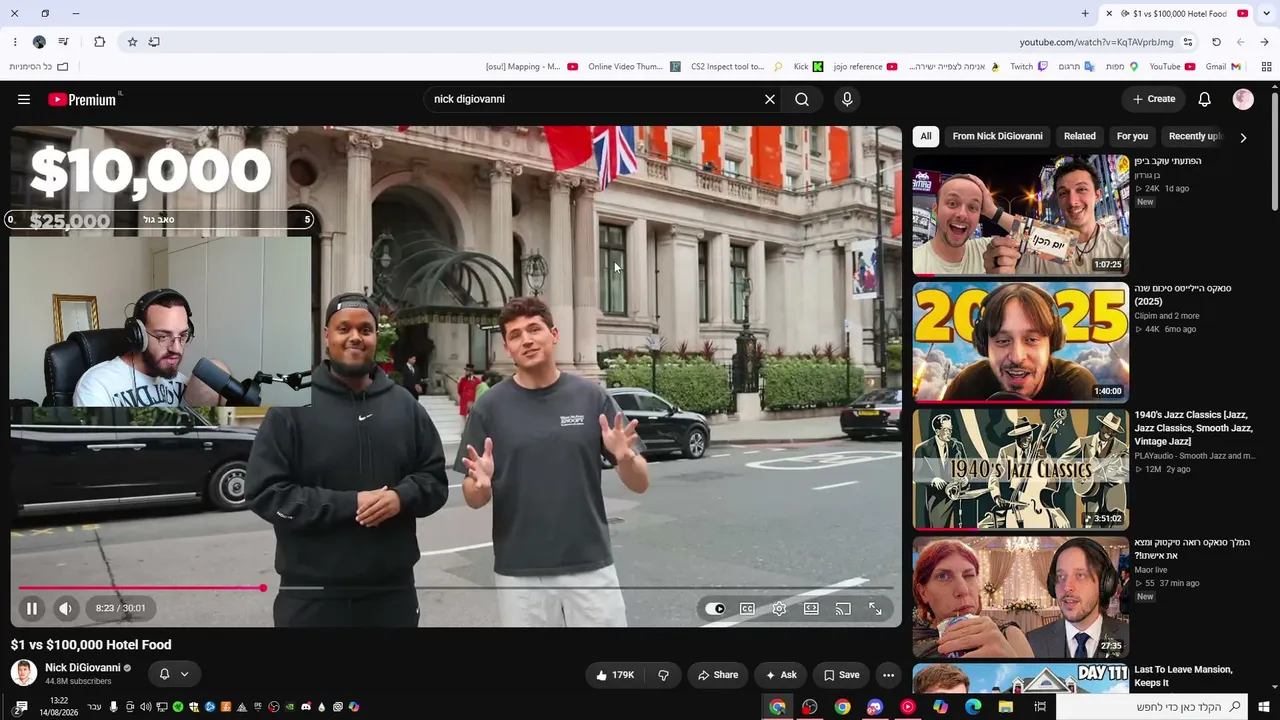Expand the subscription notification bell dropdown
Viewport: 1280px width, 720px height.
point(173,674)
